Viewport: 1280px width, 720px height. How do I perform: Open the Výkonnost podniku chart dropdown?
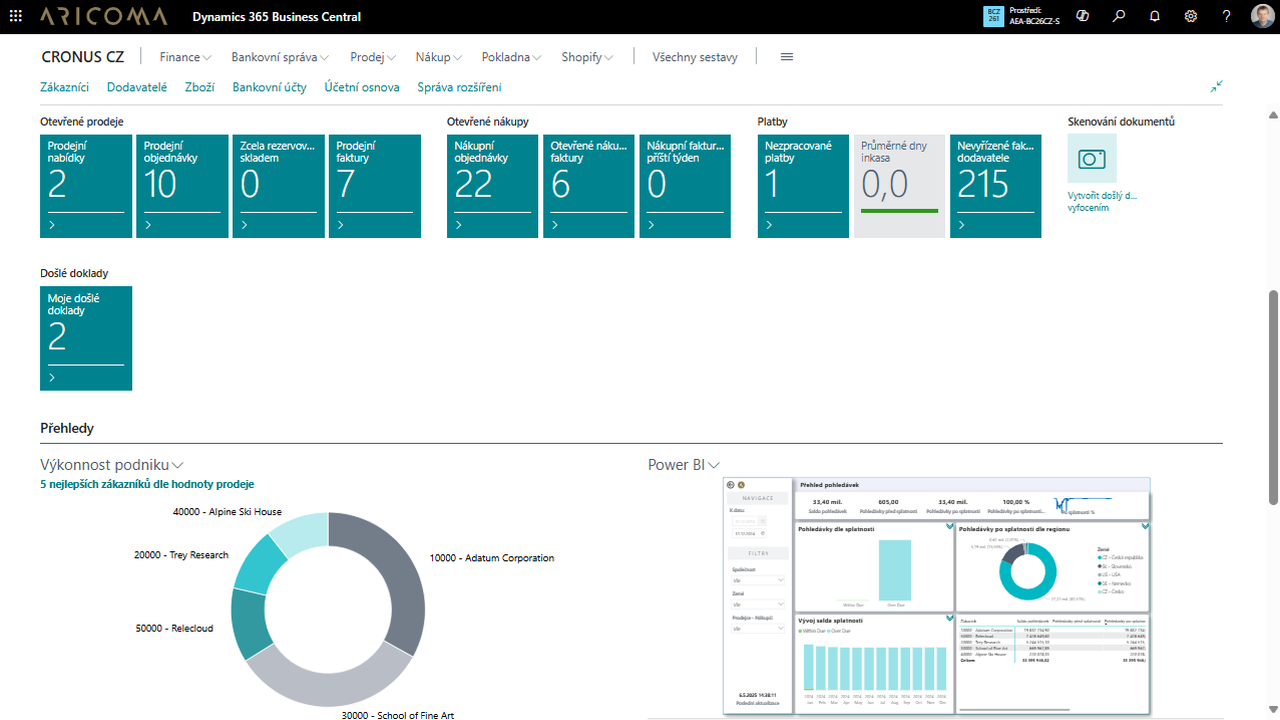(x=178, y=464)
